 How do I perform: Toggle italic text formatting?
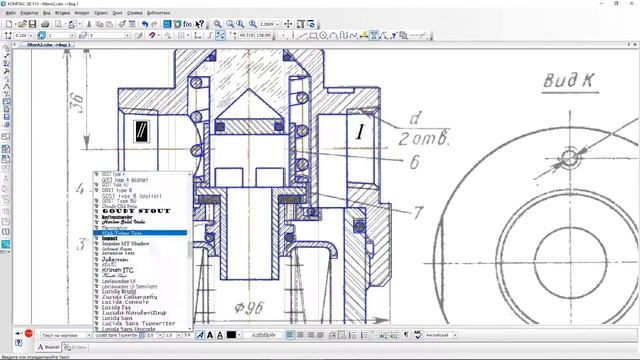[x=200, y=335]
